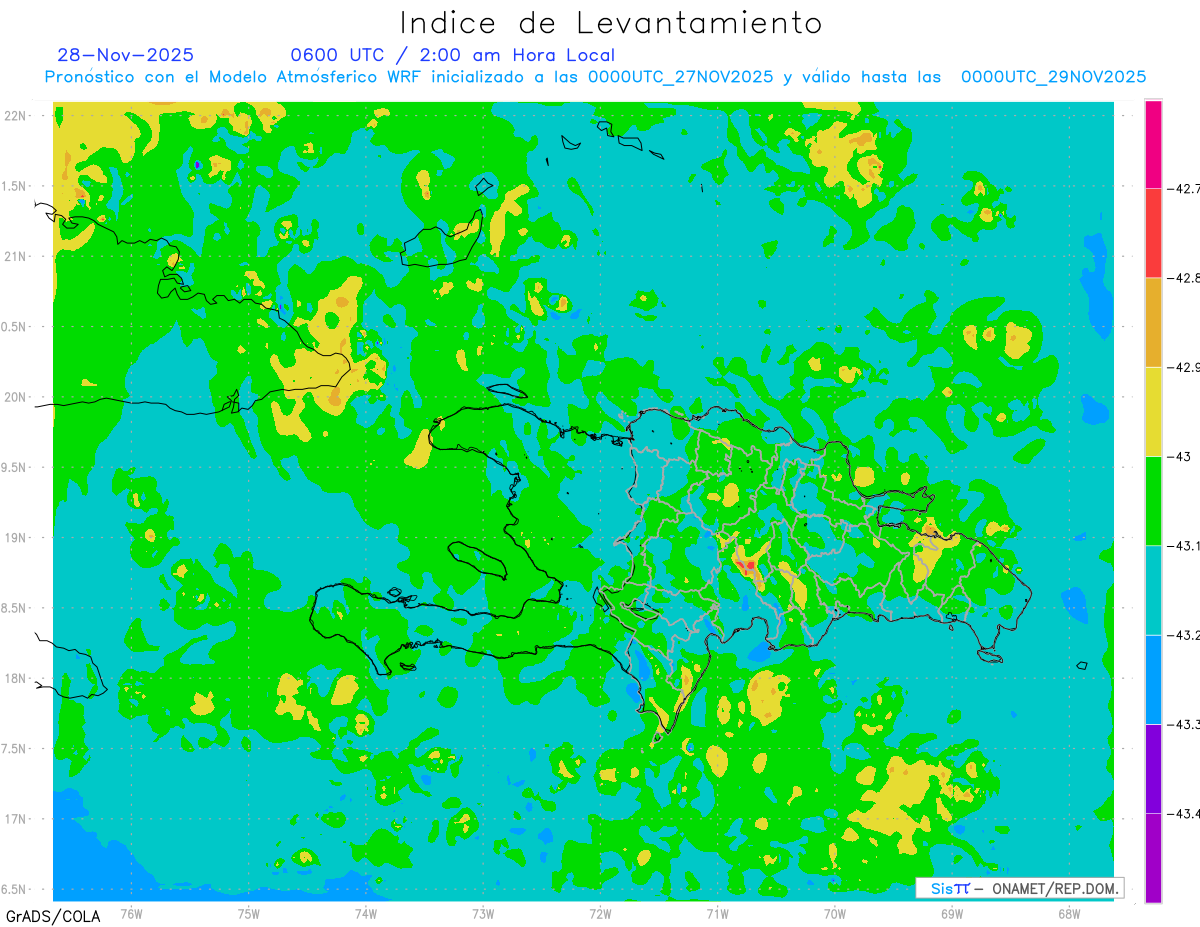Pick the cyan swatch in the colorbar

1153,590
